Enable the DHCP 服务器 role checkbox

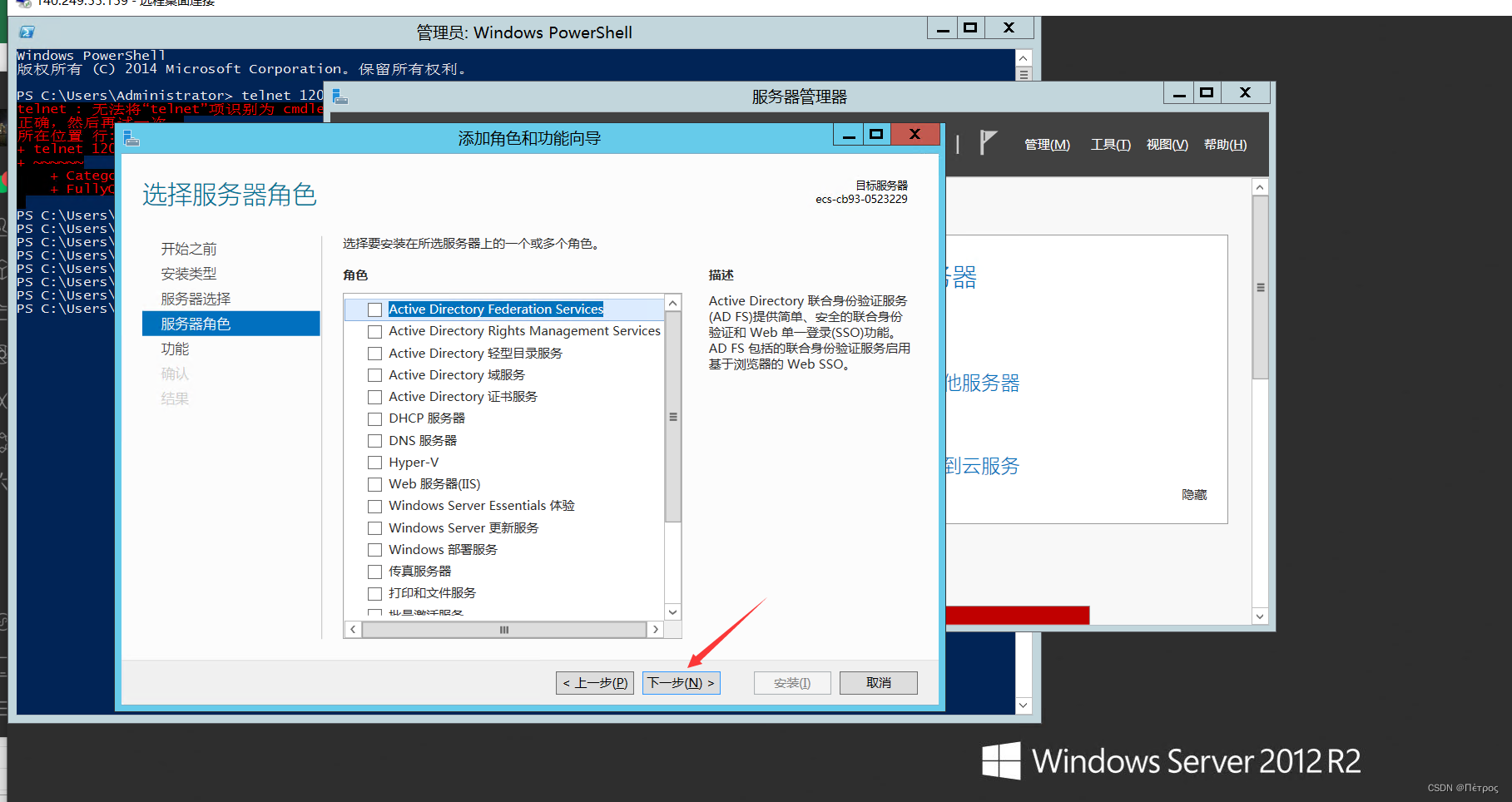pos(374,418)
